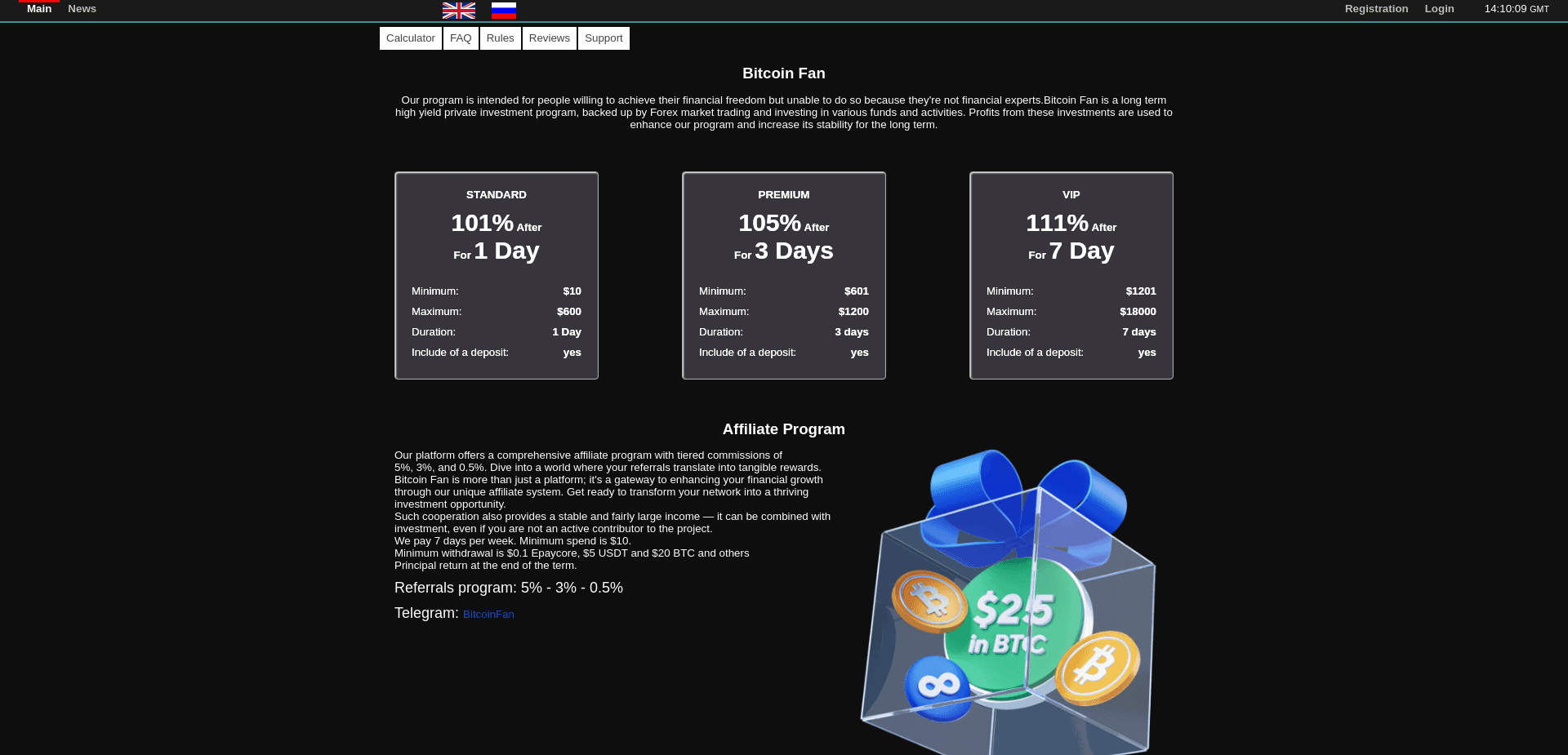Image resolution: width=1568 pixels, height=755 pixels.
Task: Open the Rules page
Action: (500, 38)
